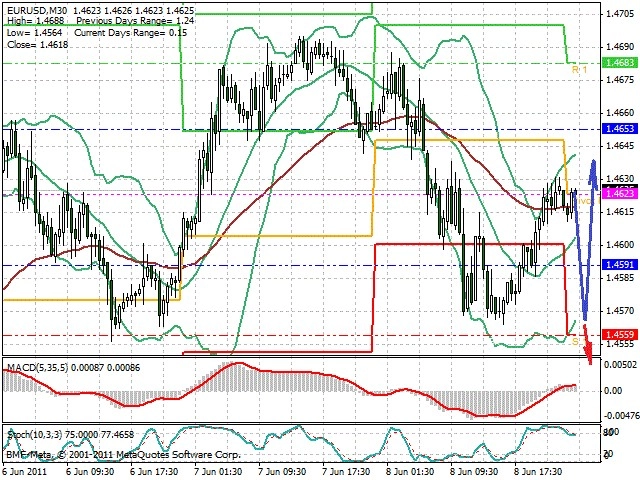Image resolution: width=640 pixels, height=480 pixels.
Task: Click the red 1.4559 S1 price label
Action: point(620,335)
